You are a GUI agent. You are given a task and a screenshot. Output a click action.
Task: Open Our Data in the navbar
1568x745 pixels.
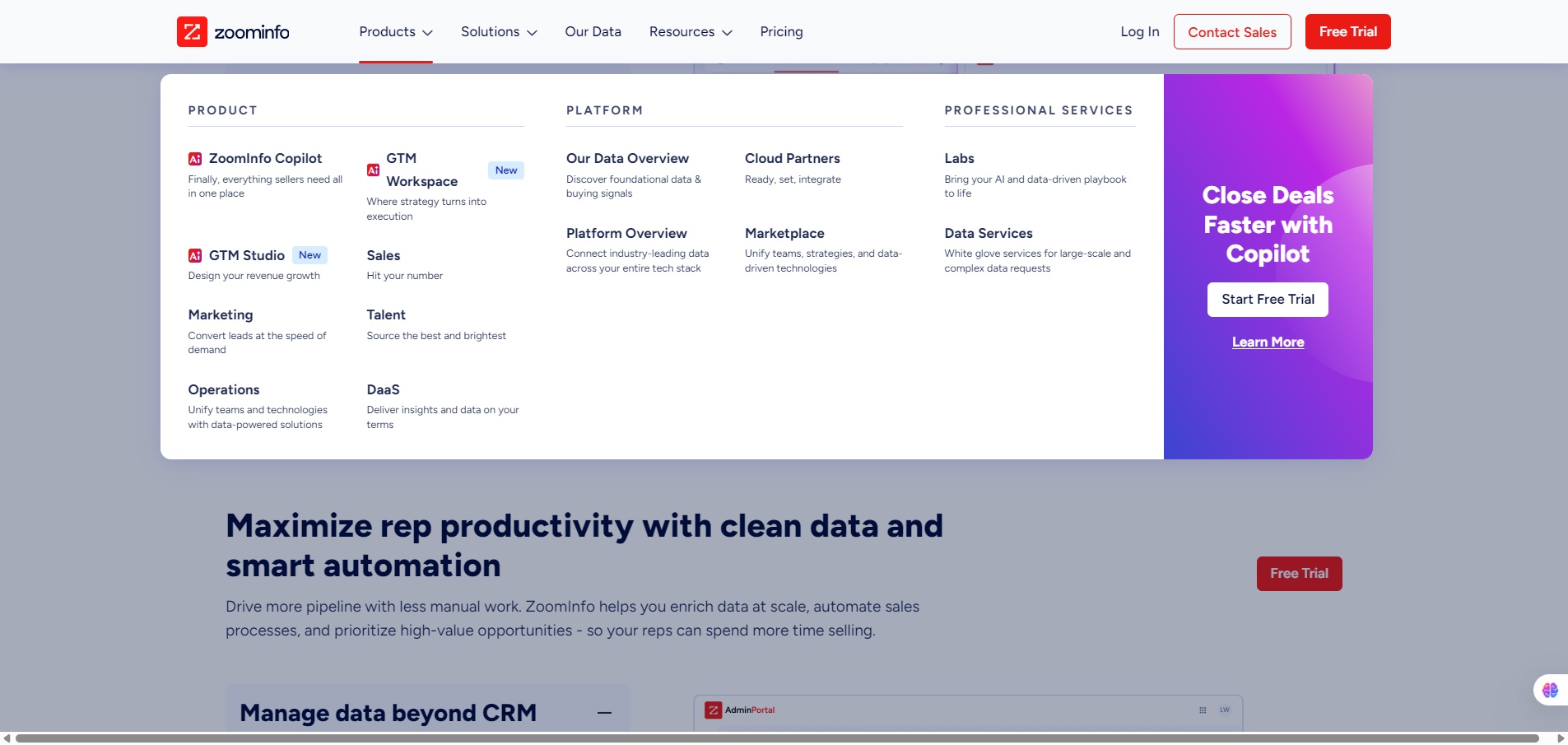tap(593, 32)
